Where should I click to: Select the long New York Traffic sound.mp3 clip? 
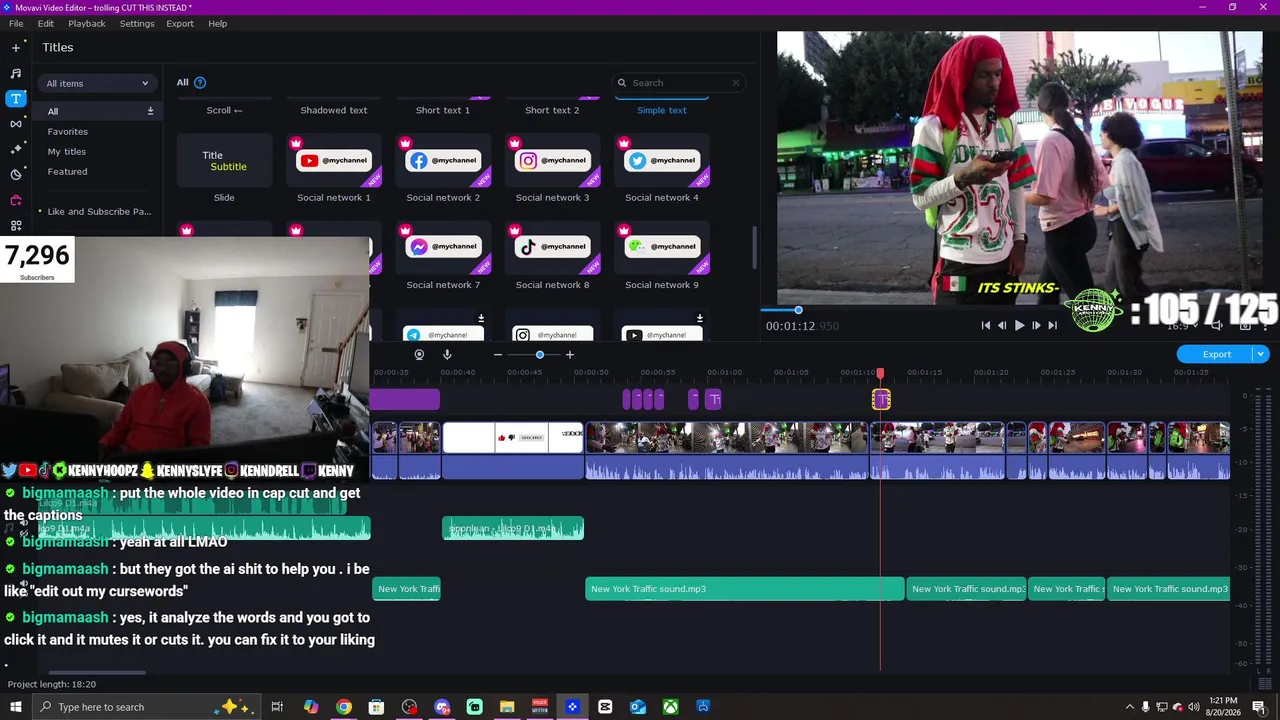coord(745,589)
